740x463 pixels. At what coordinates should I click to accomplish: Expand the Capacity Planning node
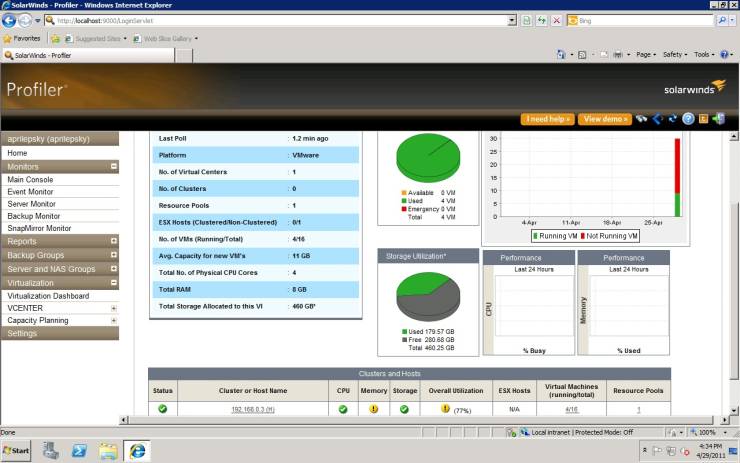[x=114, y=320]
